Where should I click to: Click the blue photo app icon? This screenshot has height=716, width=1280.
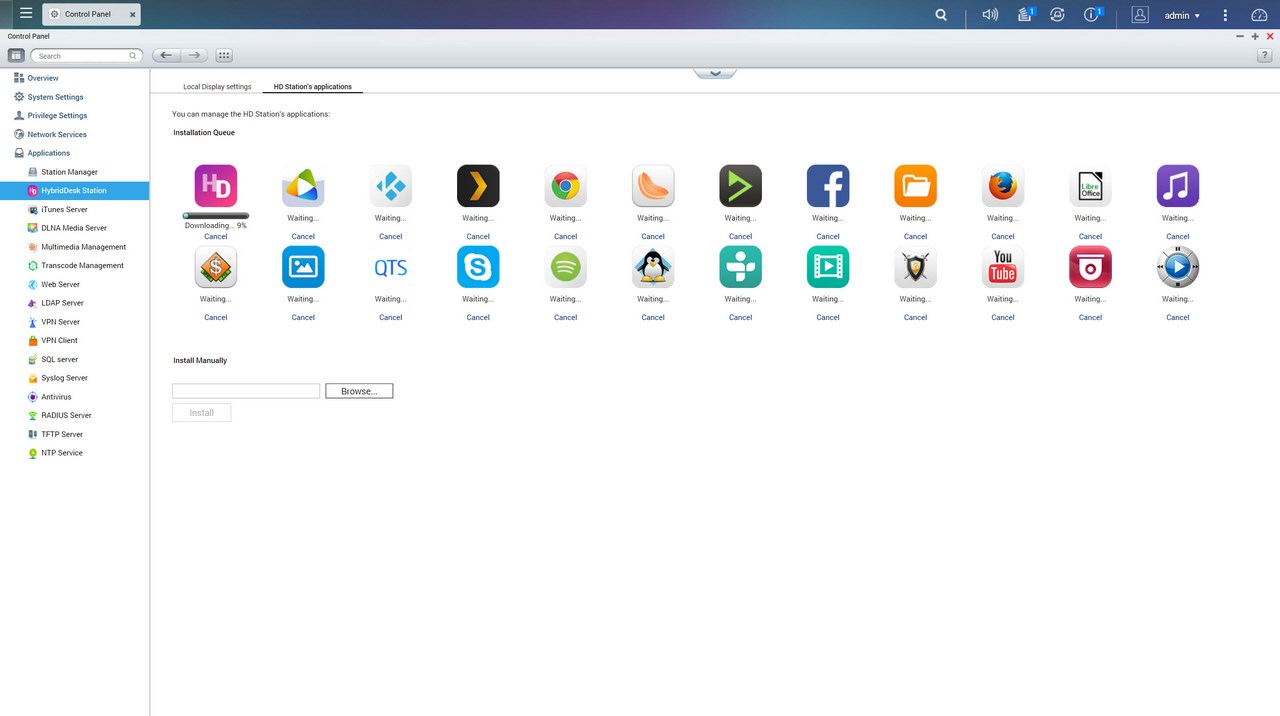click(x=303, y=267)
